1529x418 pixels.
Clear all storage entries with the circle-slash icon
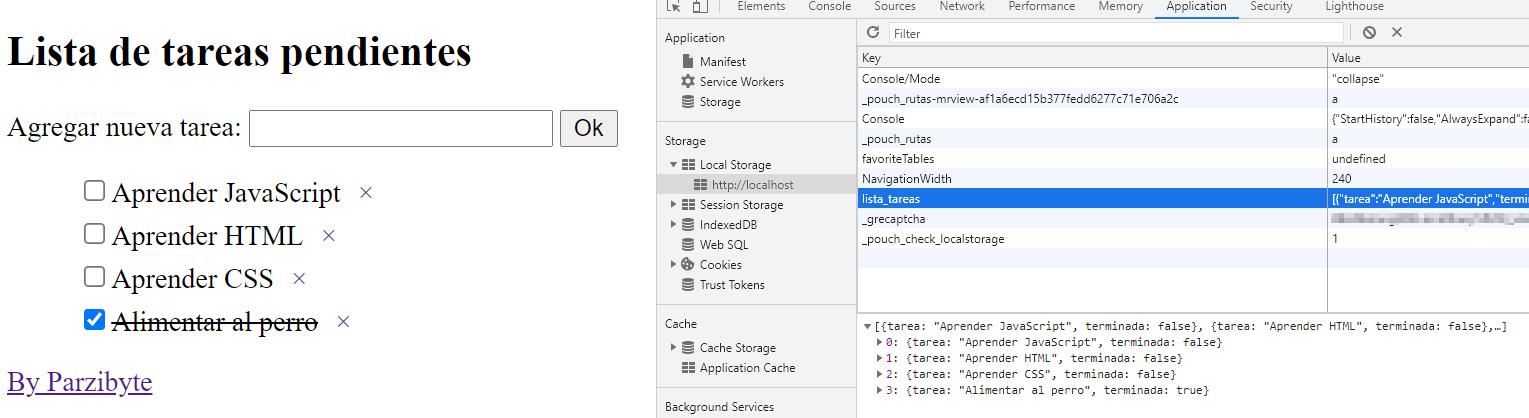1369,33
